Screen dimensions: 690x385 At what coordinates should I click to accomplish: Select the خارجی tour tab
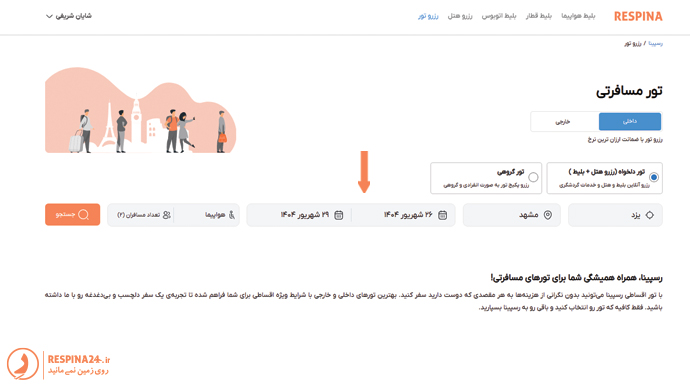(x=563, y=121)
